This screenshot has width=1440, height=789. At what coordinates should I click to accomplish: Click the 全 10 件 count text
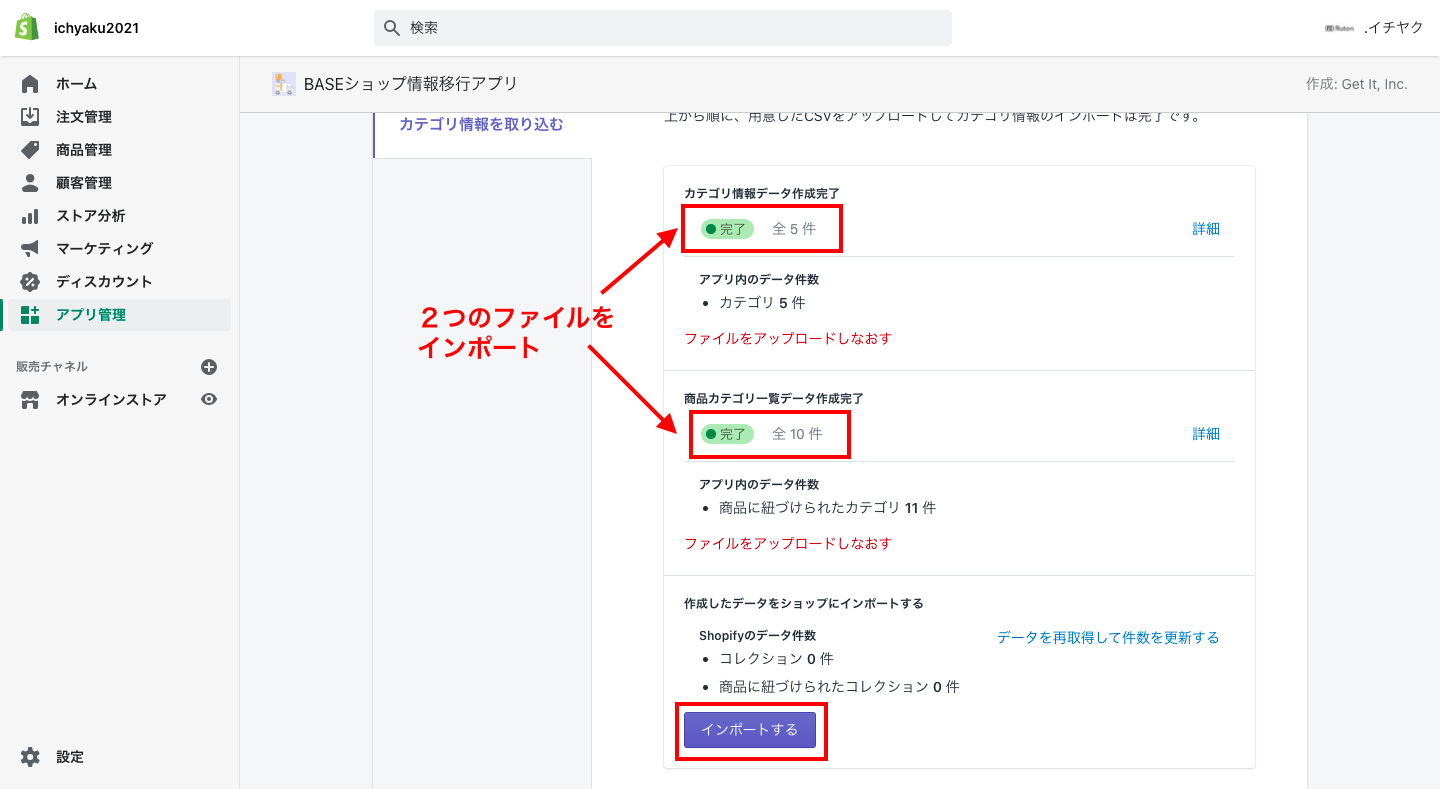(797, 434)
